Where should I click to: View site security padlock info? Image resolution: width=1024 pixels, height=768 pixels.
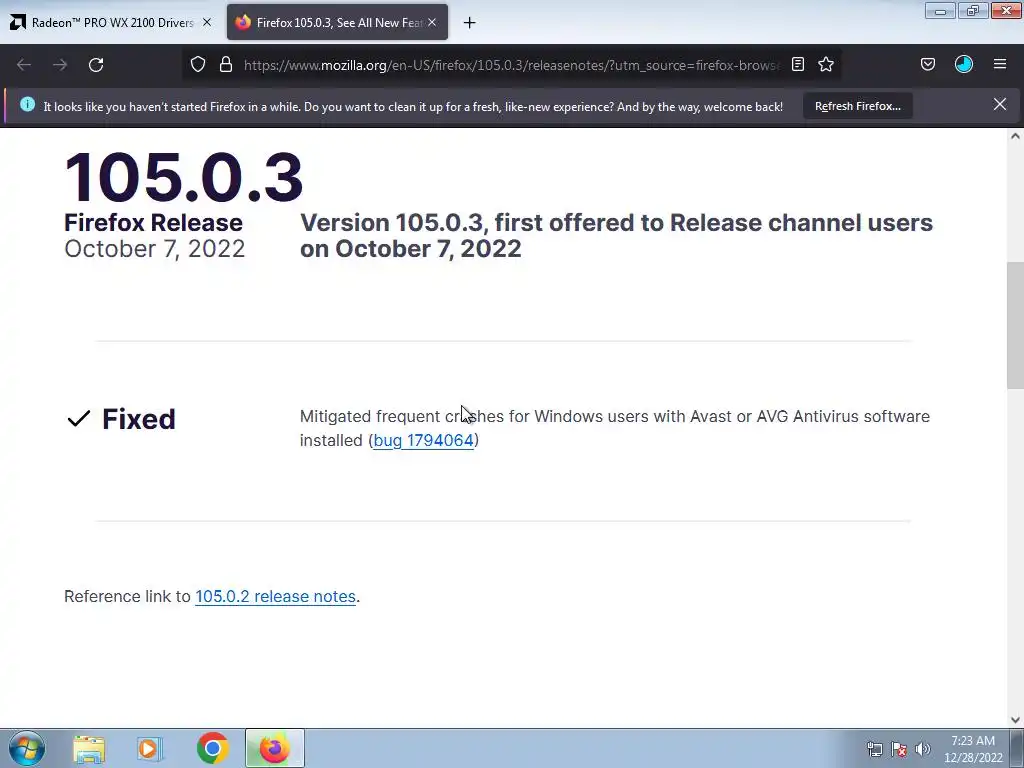tap(226, 64)
